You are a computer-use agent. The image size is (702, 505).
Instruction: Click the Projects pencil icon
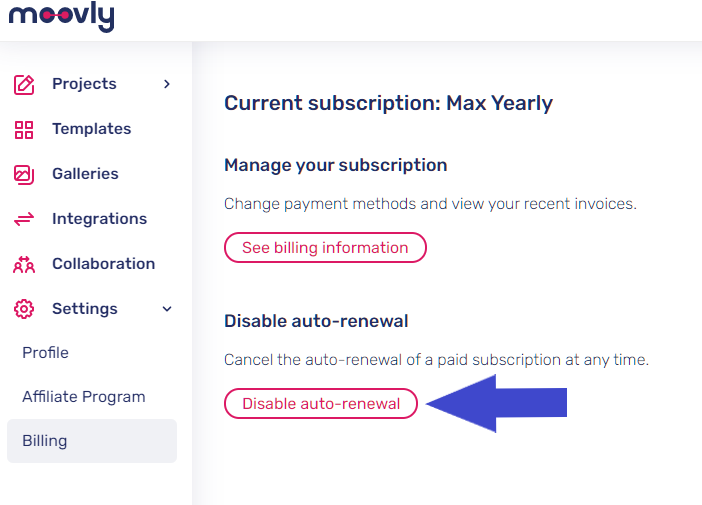click(24, 84)
